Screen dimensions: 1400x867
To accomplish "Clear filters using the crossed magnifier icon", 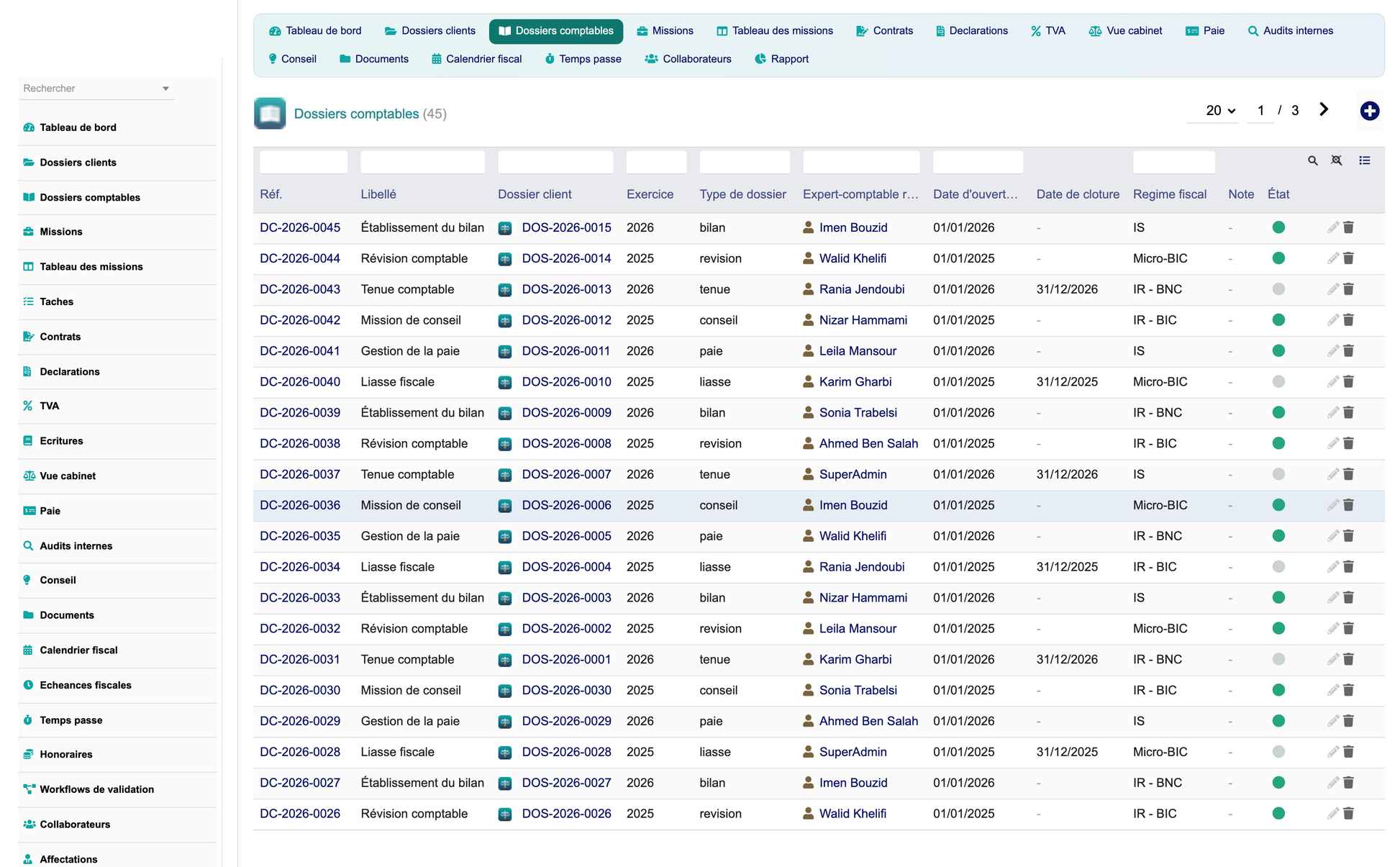I will click(1336, 160).
